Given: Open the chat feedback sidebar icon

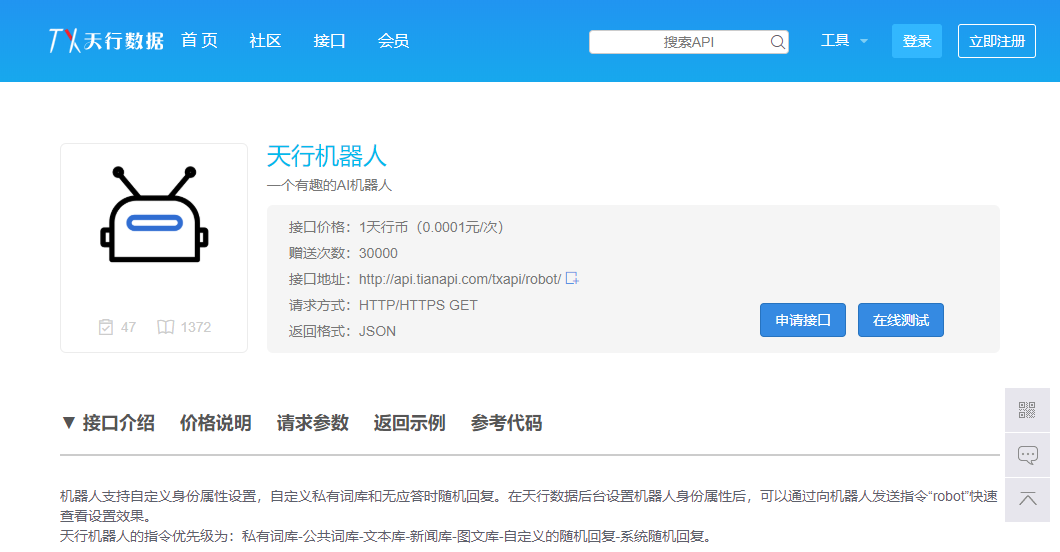Looking at the screenshot, I should coord(1027,455).
